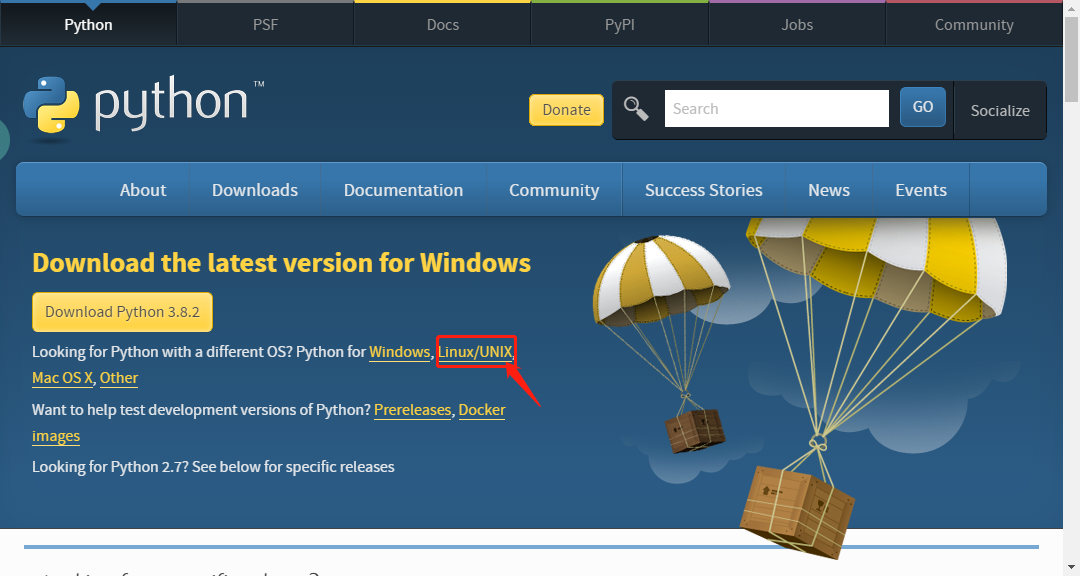Open the Community top tab
Screen dimensions: 1080x576
click(974, 25)
